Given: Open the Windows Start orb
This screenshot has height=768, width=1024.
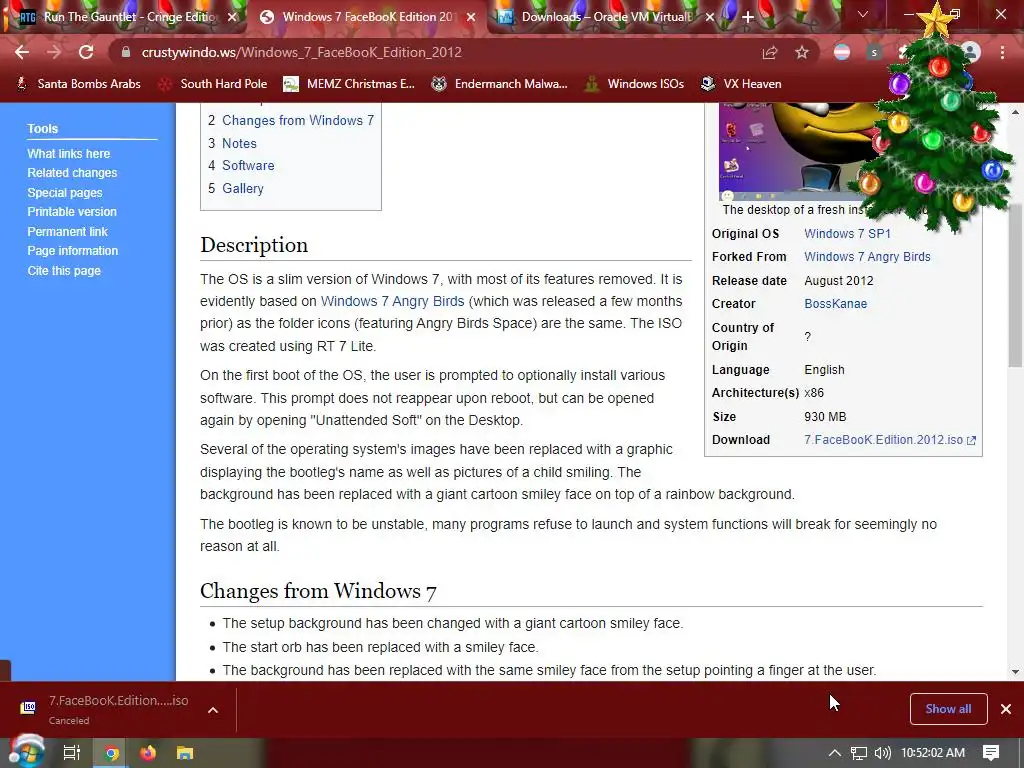Looking at the screenshot, I should tap(27, 752).
